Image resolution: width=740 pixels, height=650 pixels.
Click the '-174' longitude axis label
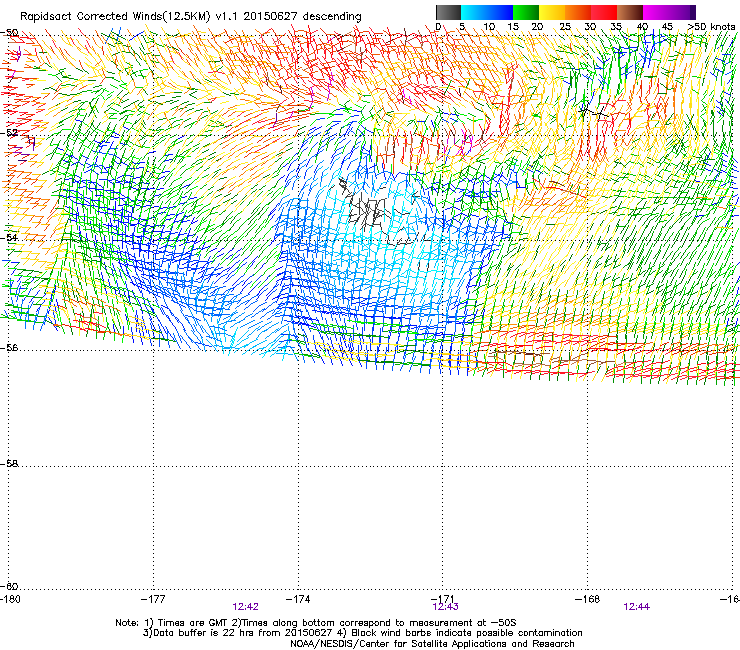tap(298, 599)
